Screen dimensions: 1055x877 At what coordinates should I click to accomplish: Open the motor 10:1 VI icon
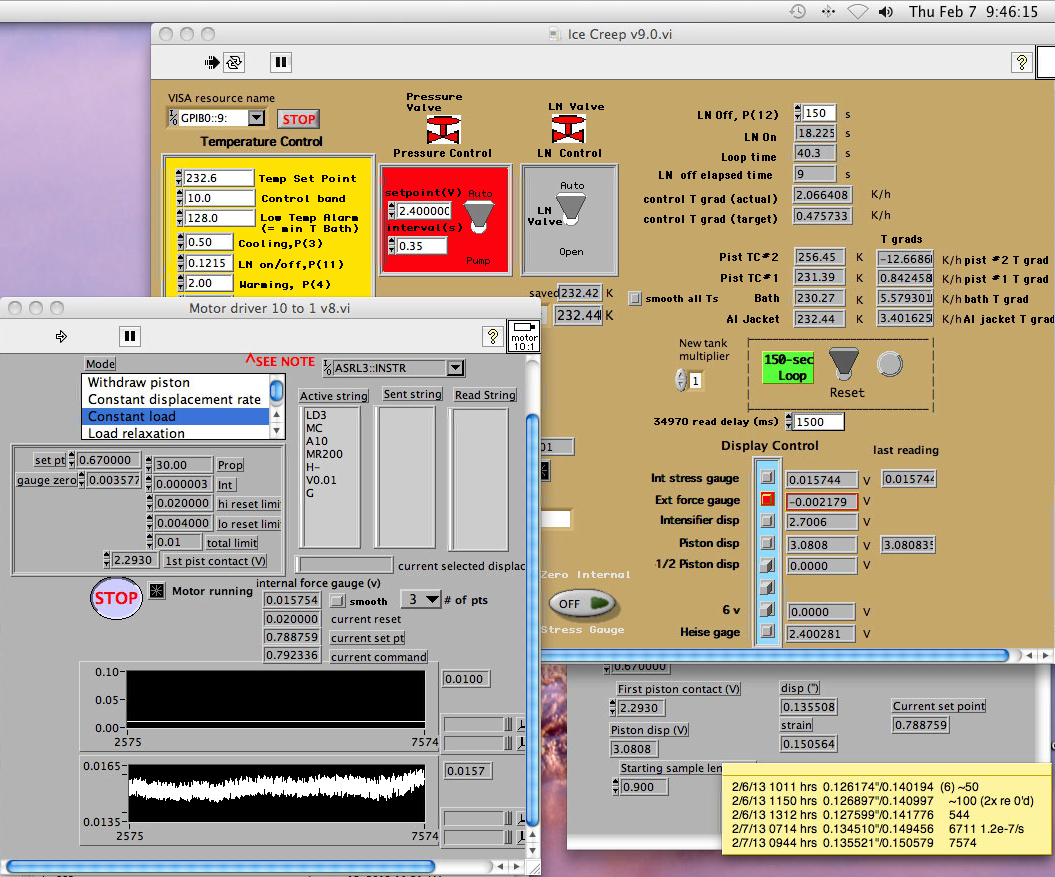coord(524,335)
